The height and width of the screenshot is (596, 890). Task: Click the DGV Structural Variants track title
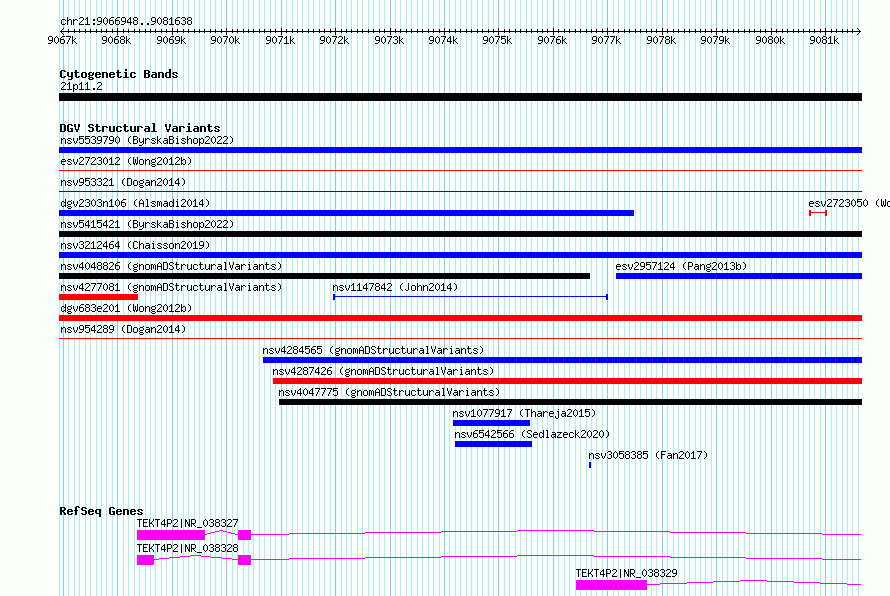coord(140,128)
